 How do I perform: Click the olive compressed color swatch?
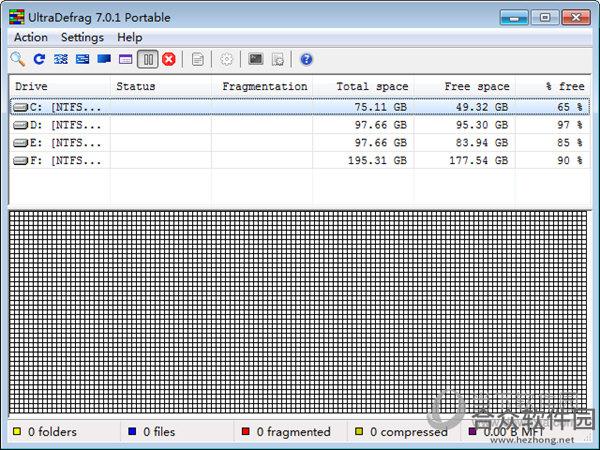coord(359,432)
